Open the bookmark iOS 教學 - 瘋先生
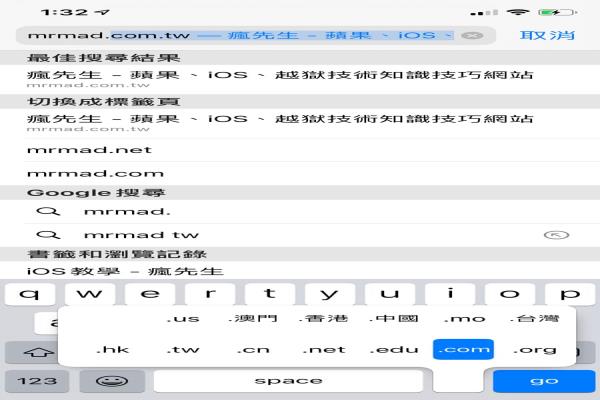The width and height of the screenshot is (600, 400). tap(300, 271)
